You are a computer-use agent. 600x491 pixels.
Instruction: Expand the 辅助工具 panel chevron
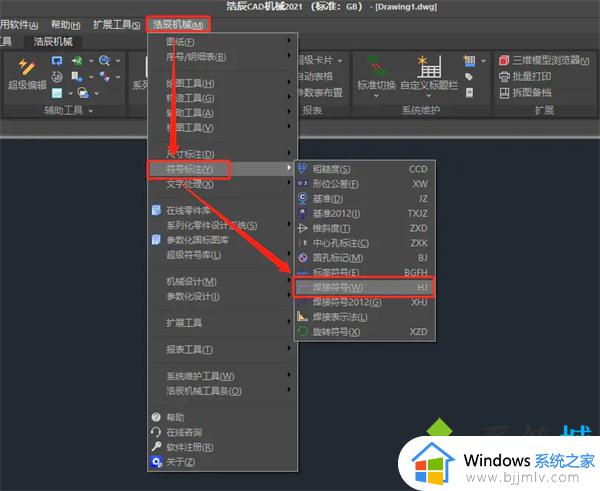[x=91, y=111]
